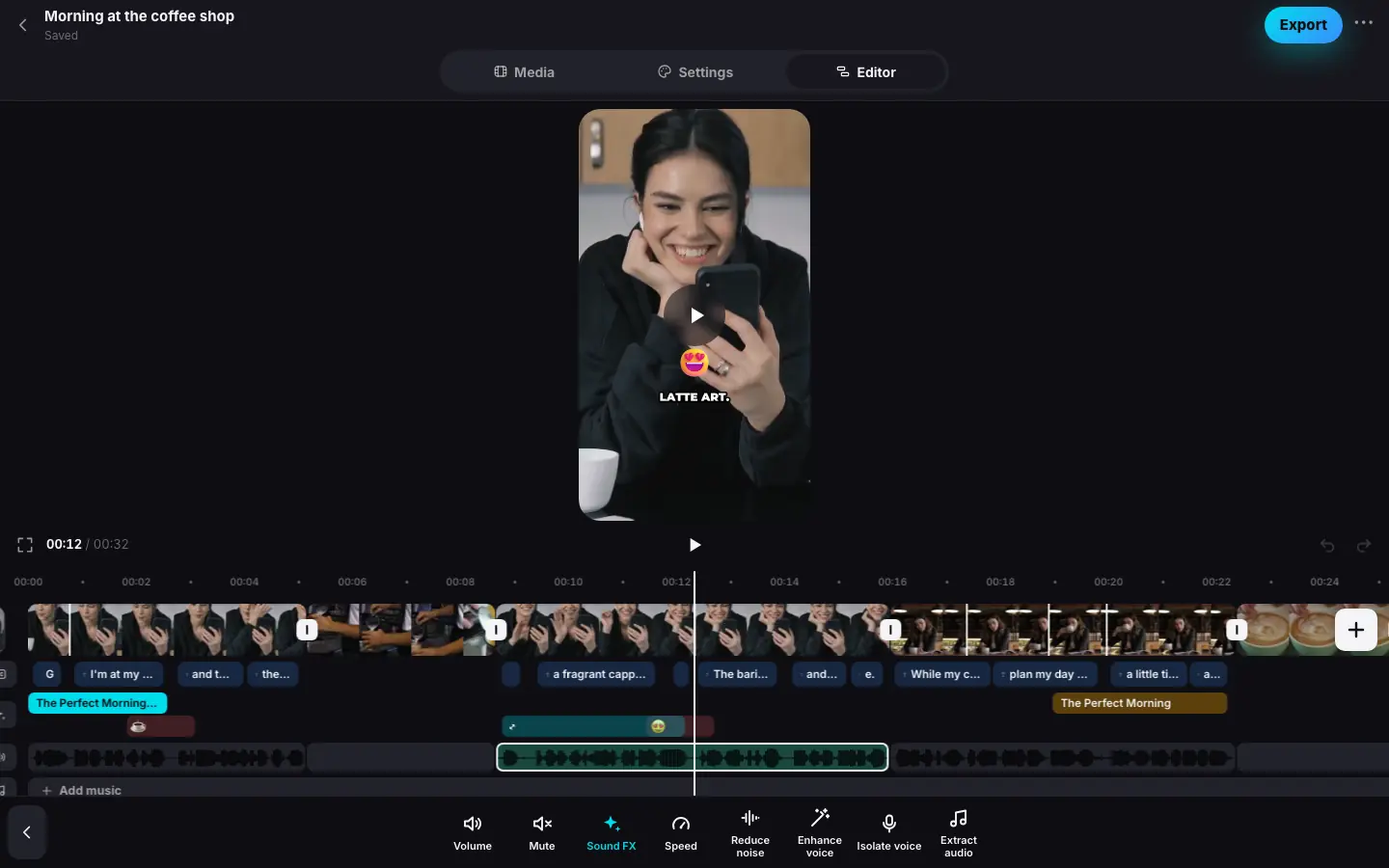Select the cyan 'The Perfect Morning...' title clip
The image size is (1389, 868).
click(x=97, y=703)
